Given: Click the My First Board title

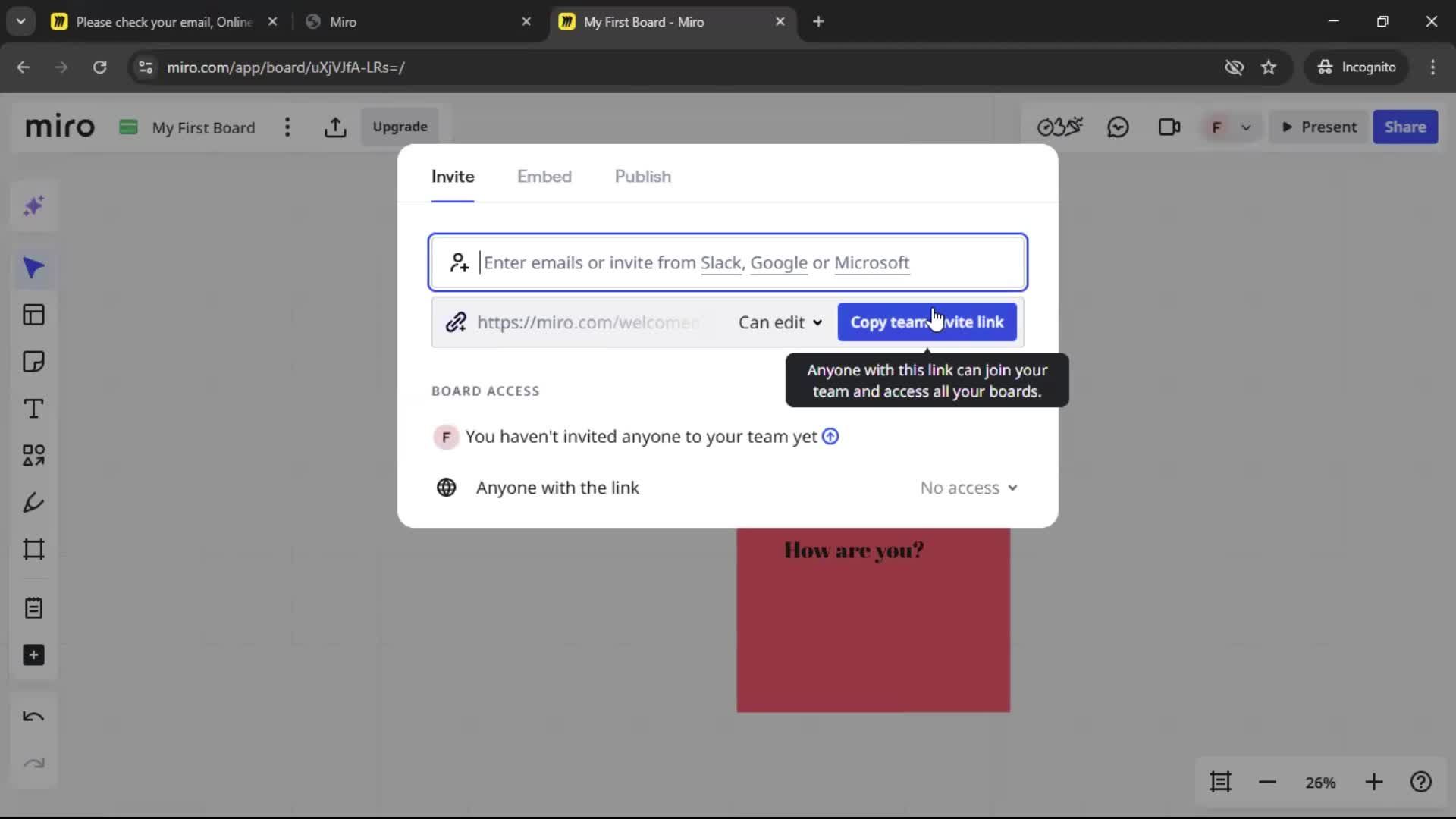Looking at the screenshot, I should (x=203, y=127).
